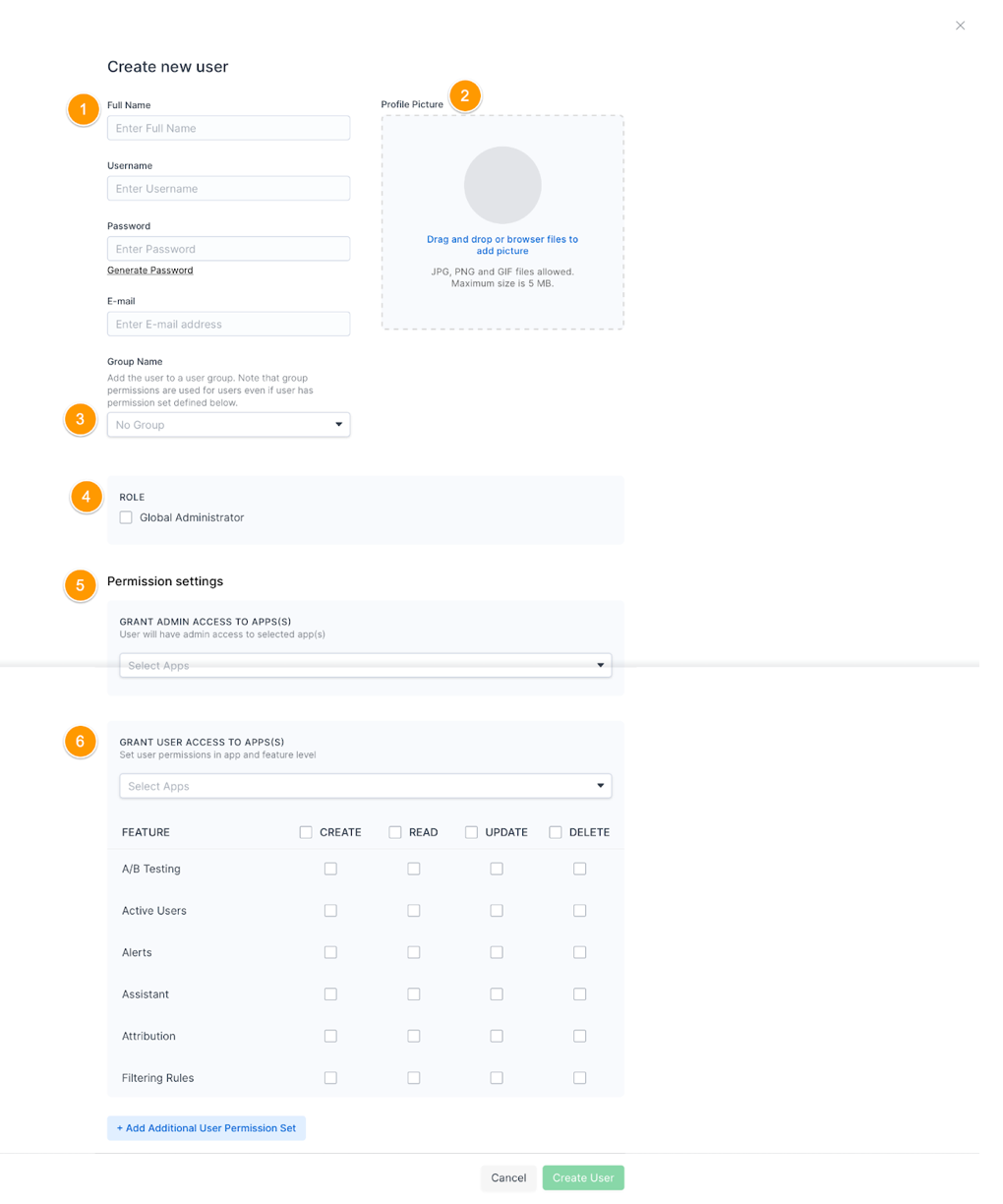Enable Delete permission for Active Users
1003x1204 pixels.
click(x=580, y=911)
